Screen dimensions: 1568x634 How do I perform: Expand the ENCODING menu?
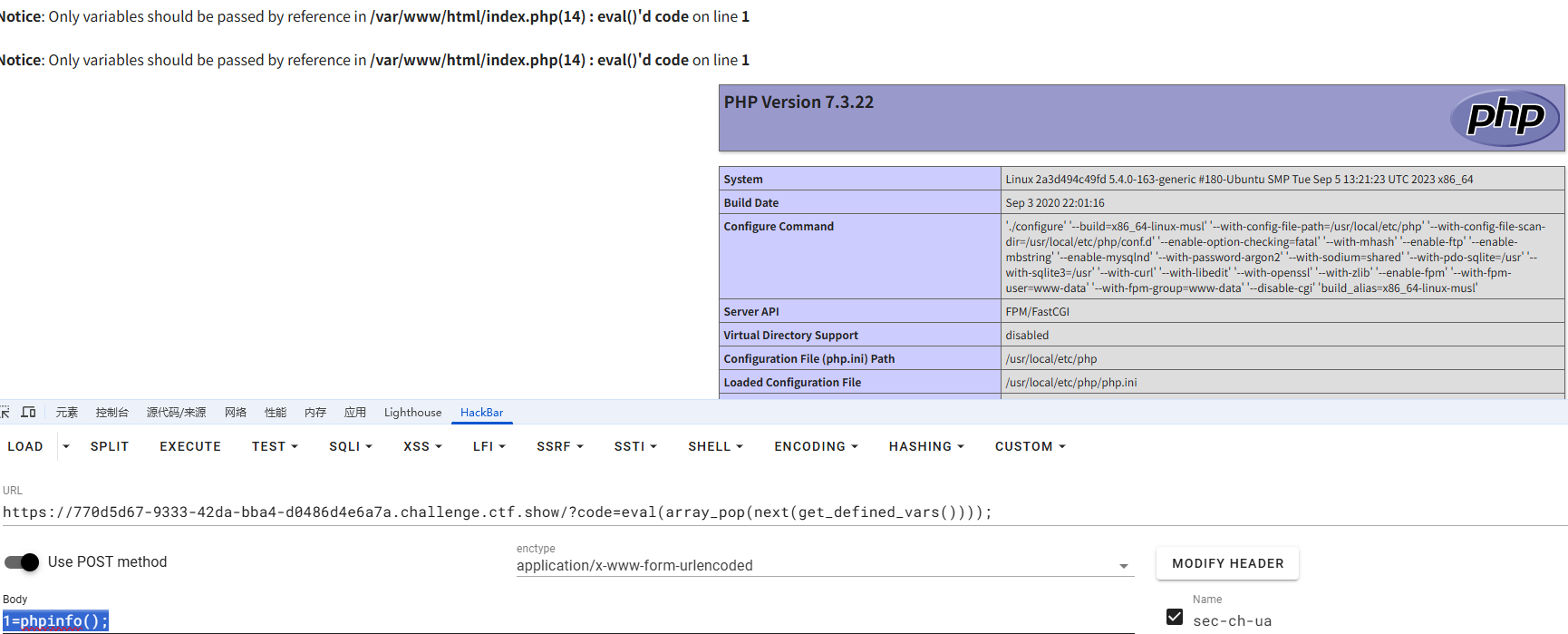(816, 446)
